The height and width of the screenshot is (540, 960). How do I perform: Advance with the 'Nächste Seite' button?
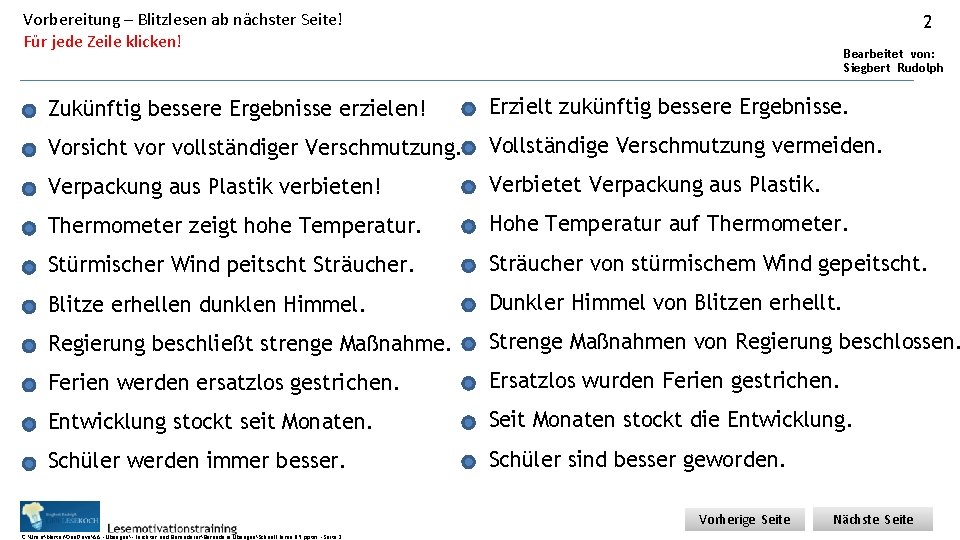point(873,519)
